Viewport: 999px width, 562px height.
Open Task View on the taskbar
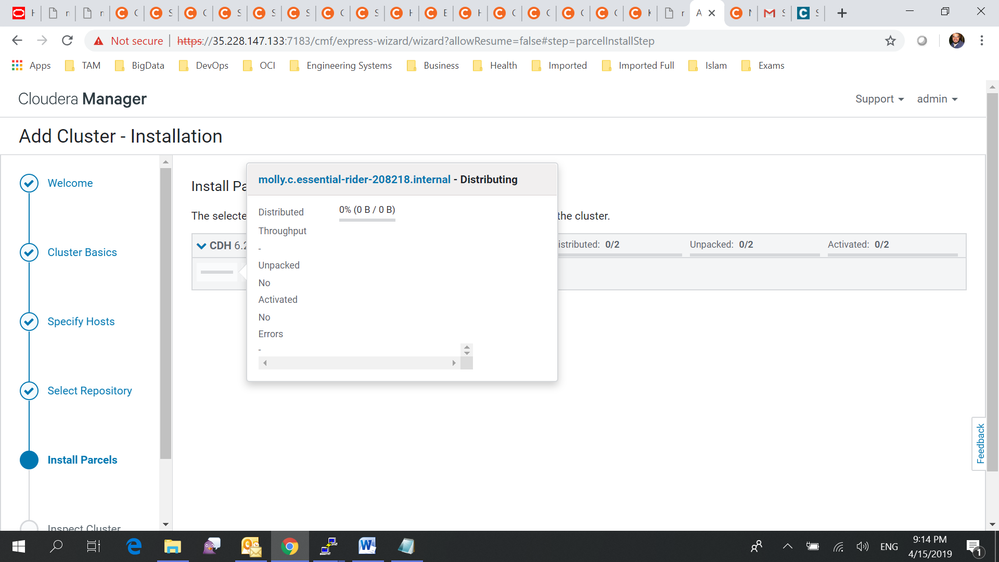tap(93, 546)
